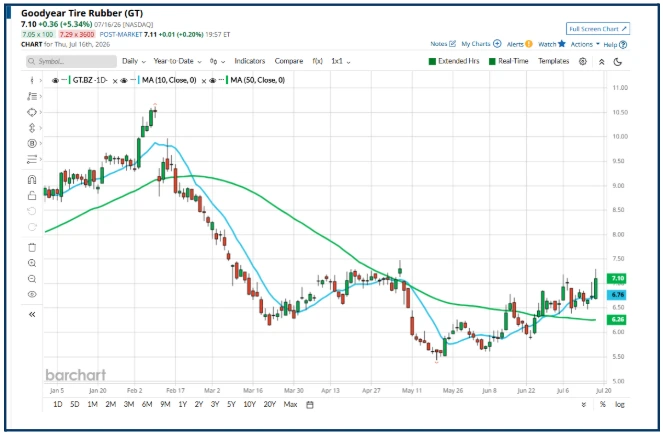
Task: Toggle Extended Hrs checkbox
Action: pos(432,61)
